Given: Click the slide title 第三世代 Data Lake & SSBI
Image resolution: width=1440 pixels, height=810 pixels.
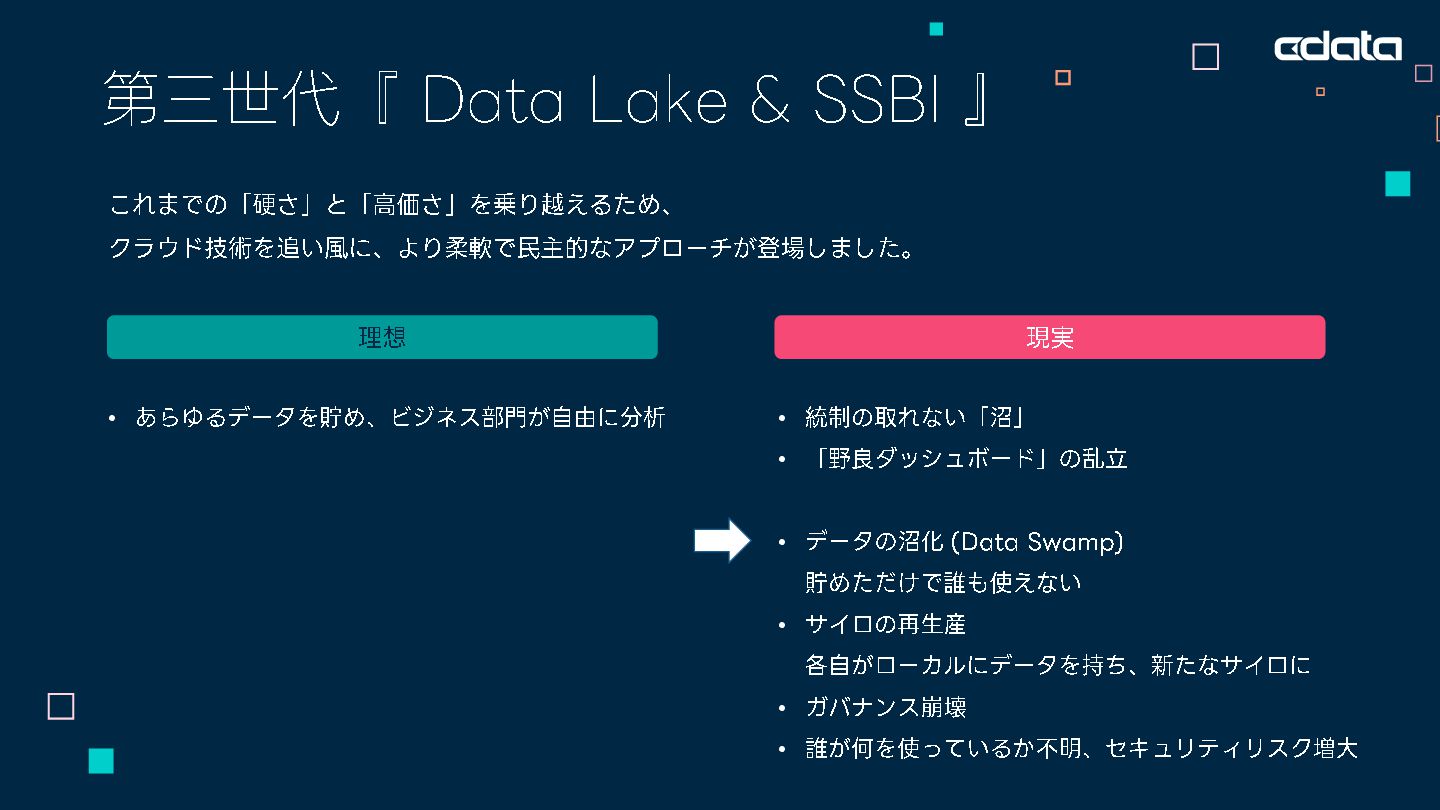Looking at the screenshot, I should [x=548, y=99].
